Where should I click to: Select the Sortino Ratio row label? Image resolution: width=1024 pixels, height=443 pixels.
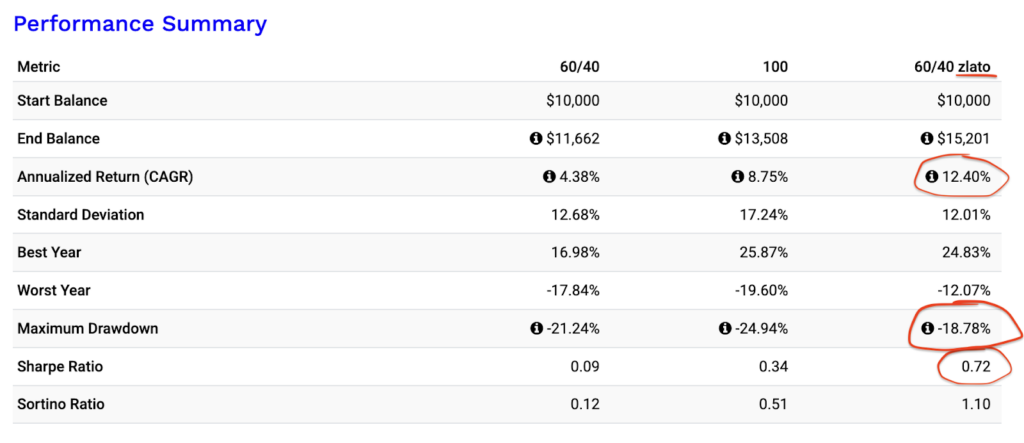click(61, 405)
